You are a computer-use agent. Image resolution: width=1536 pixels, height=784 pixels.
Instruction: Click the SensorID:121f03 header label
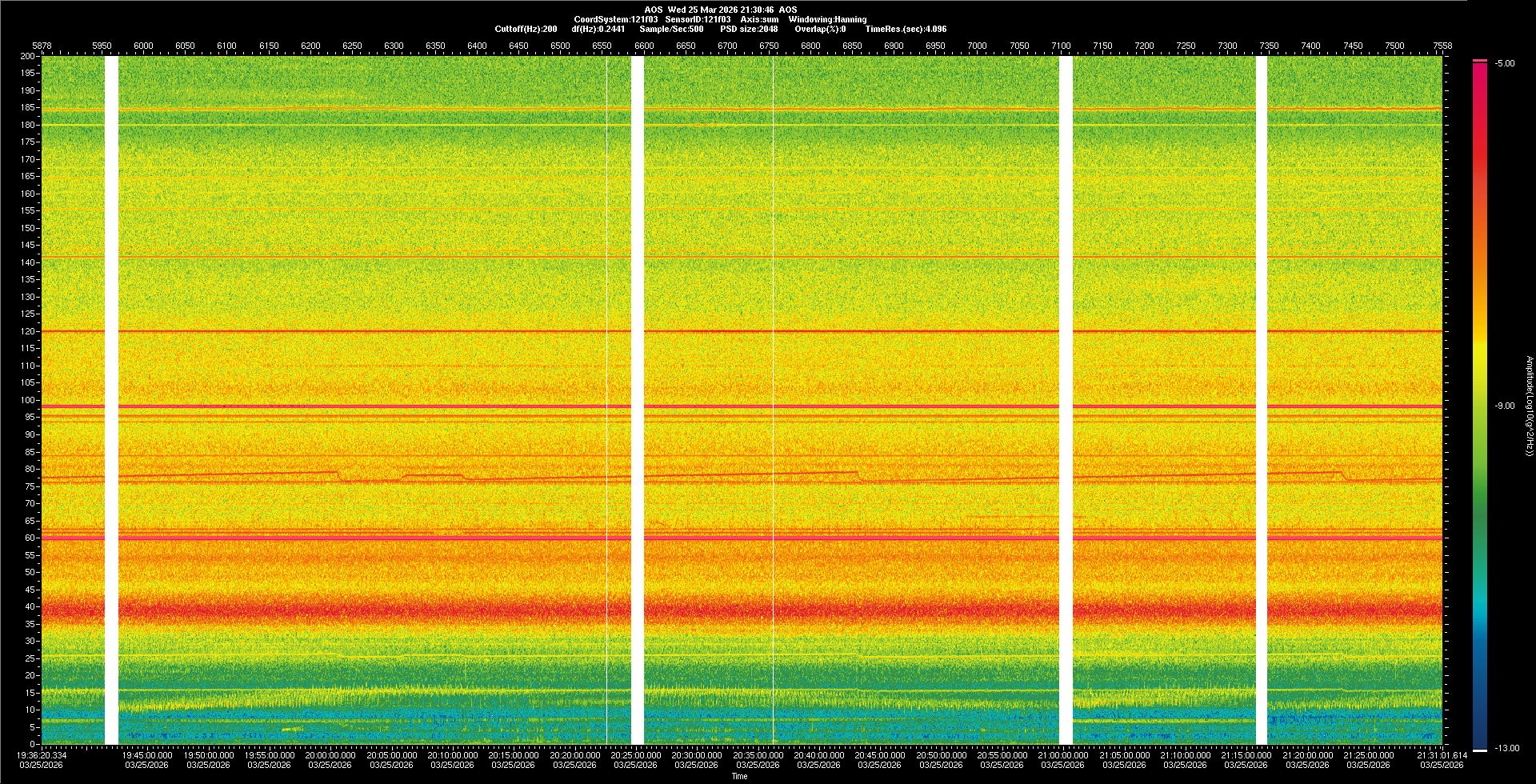[x=698, y=19]
